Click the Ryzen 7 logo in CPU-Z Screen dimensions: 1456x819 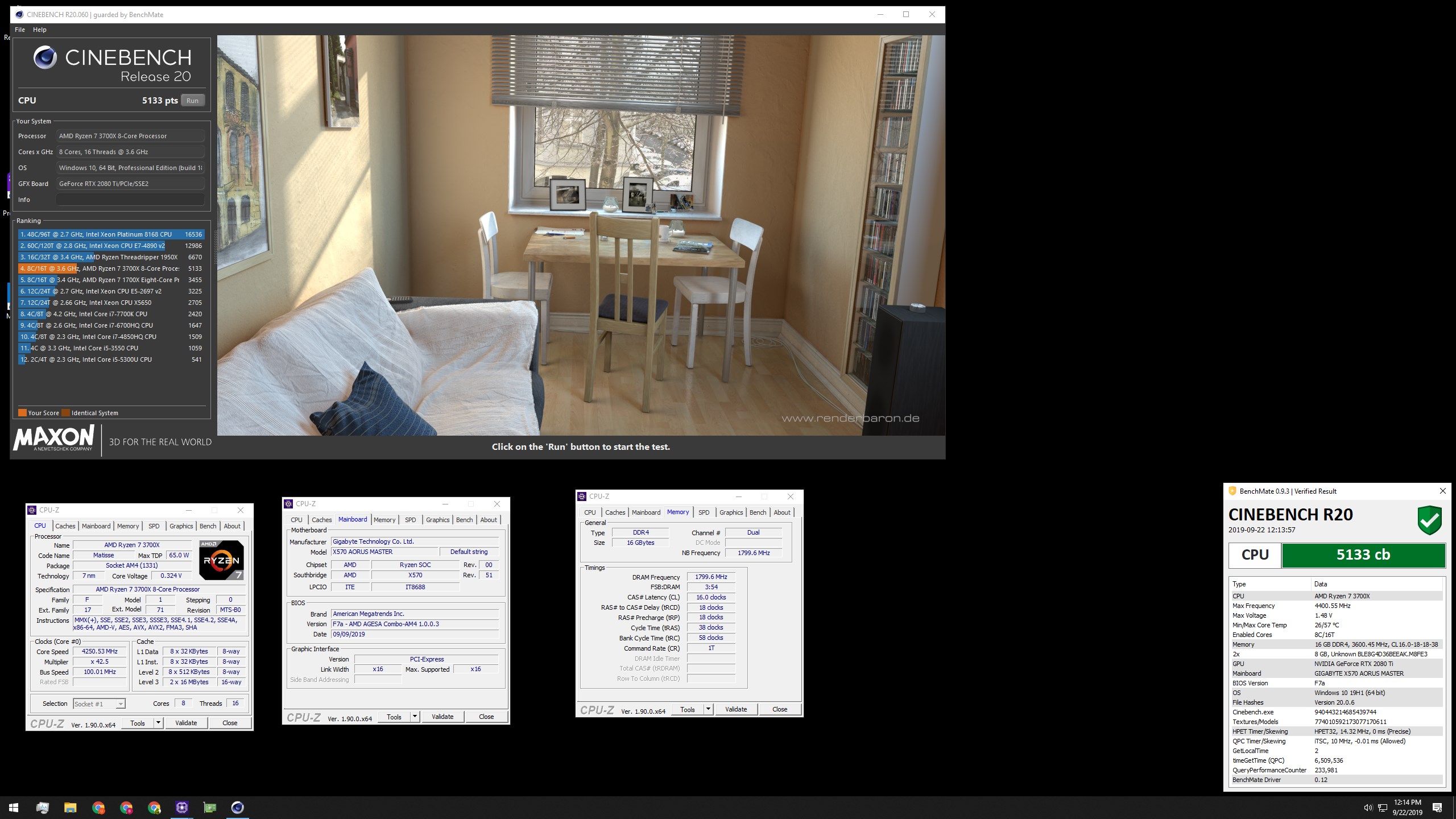221,560
